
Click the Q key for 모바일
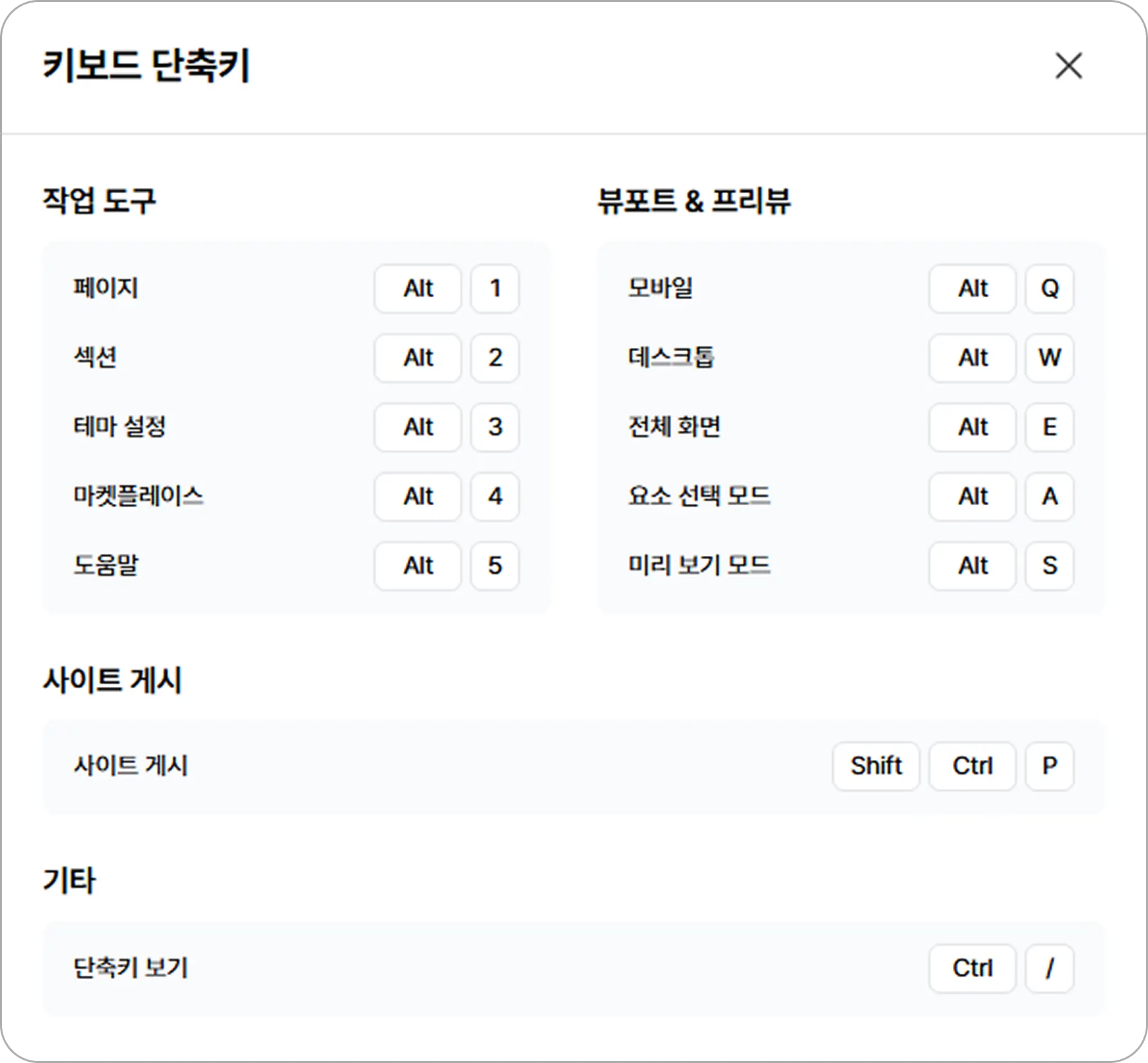tap(1049, 289)
